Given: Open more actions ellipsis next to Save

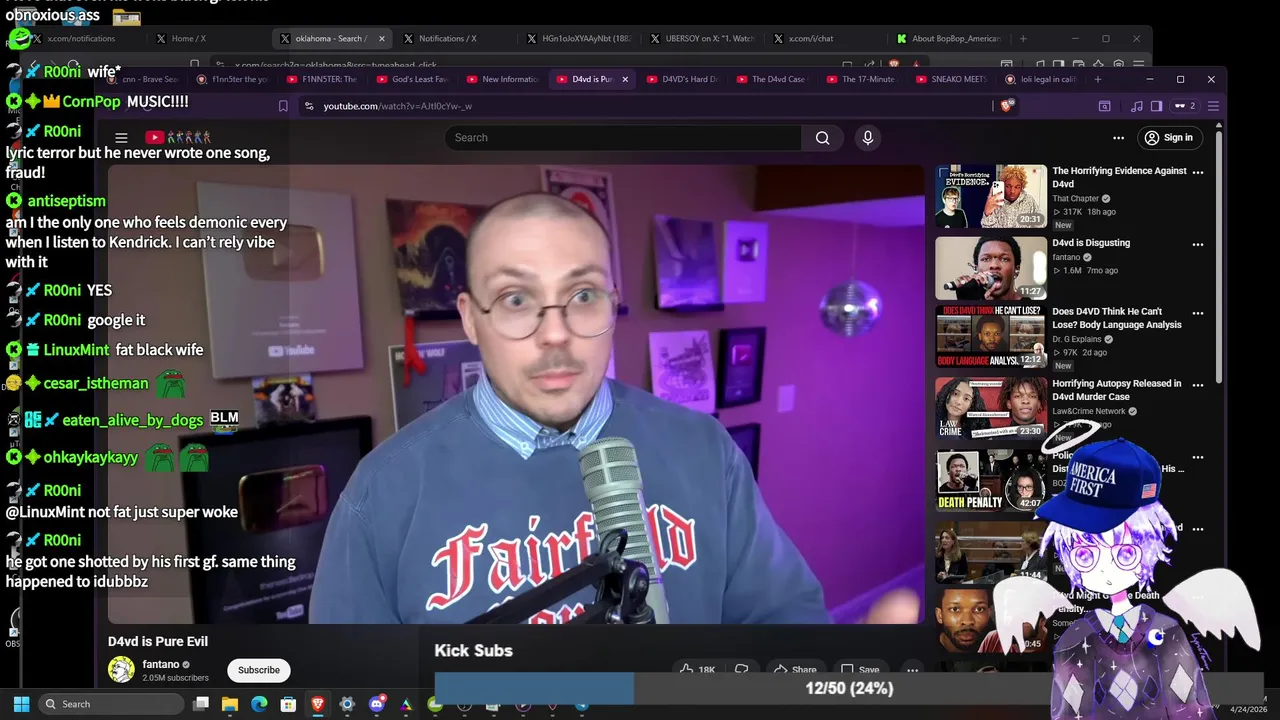Looking at the screenshot, I should click(x=912, y=670).
